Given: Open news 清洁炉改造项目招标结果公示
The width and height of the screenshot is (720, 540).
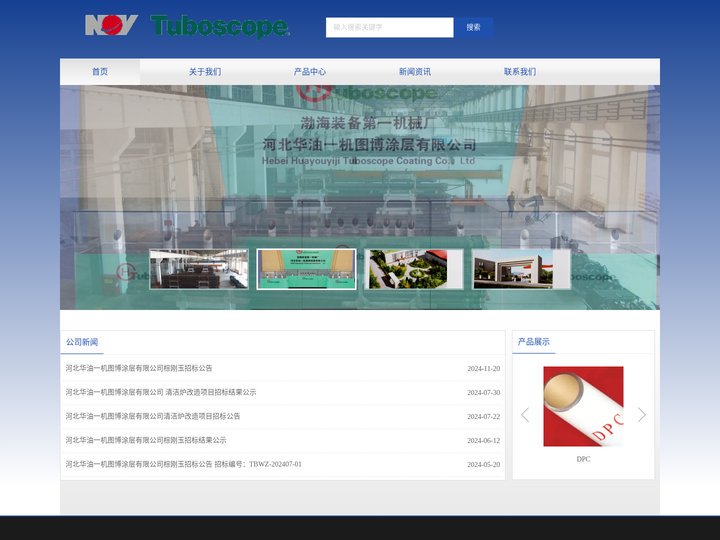Looking at the screenshot, I should click(161, 392).
